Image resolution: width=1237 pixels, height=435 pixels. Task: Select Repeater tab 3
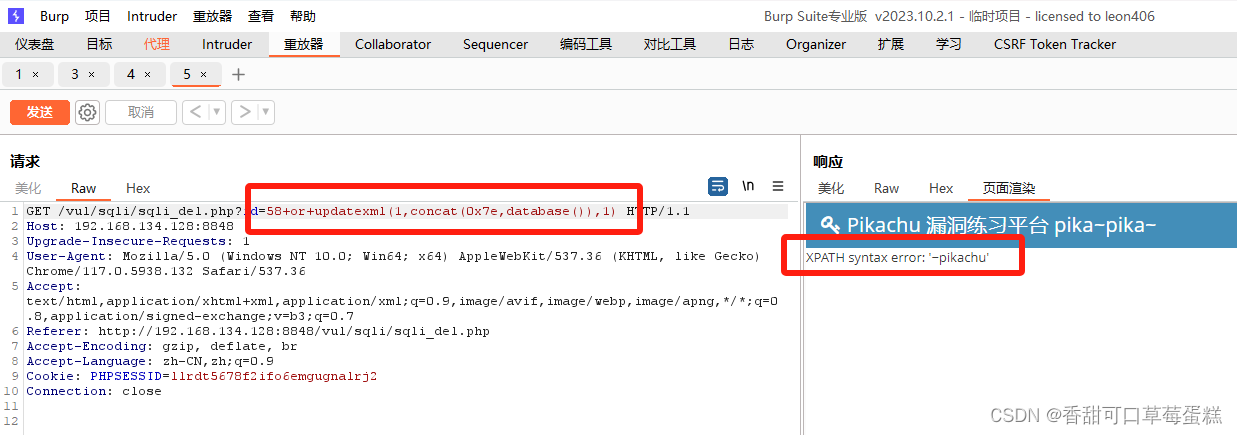point(75,75)
